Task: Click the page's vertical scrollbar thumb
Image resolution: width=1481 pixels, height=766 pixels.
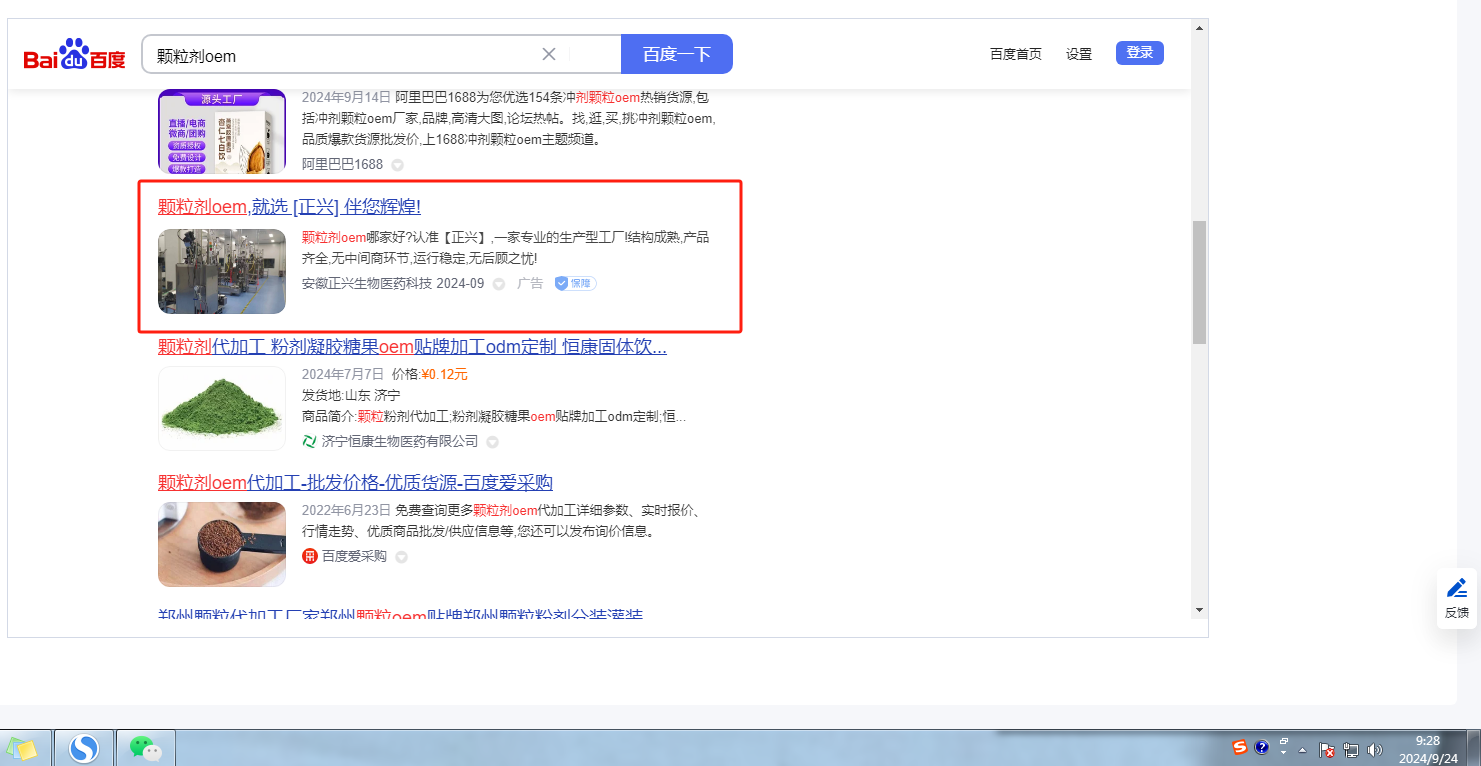Action: pos(1199,282)
